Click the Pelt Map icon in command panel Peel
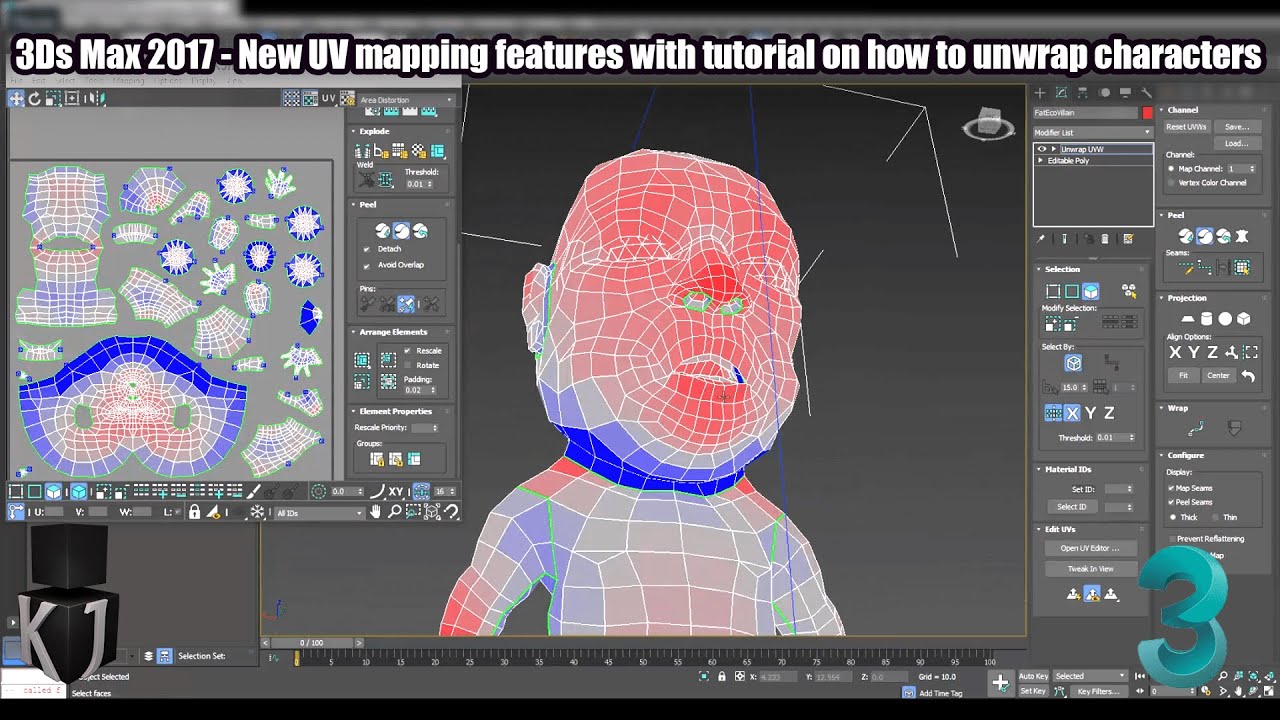Viewport: 1280px width, 720px height. [1242, 237]
